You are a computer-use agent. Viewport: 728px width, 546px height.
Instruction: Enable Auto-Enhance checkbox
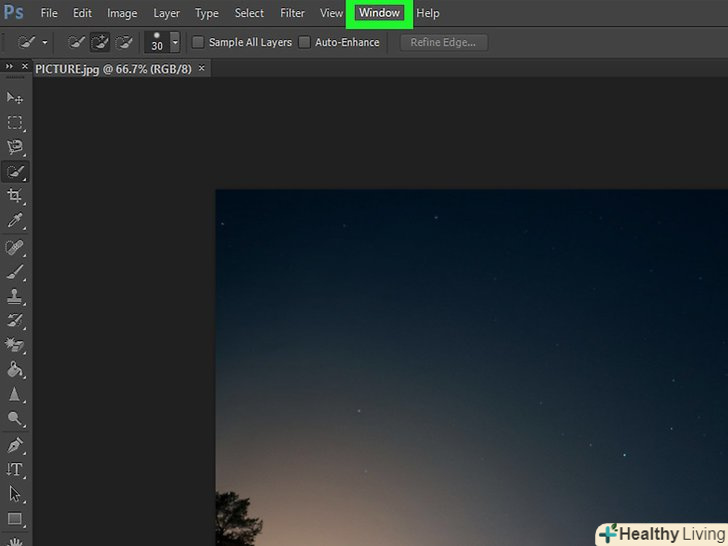304,42
